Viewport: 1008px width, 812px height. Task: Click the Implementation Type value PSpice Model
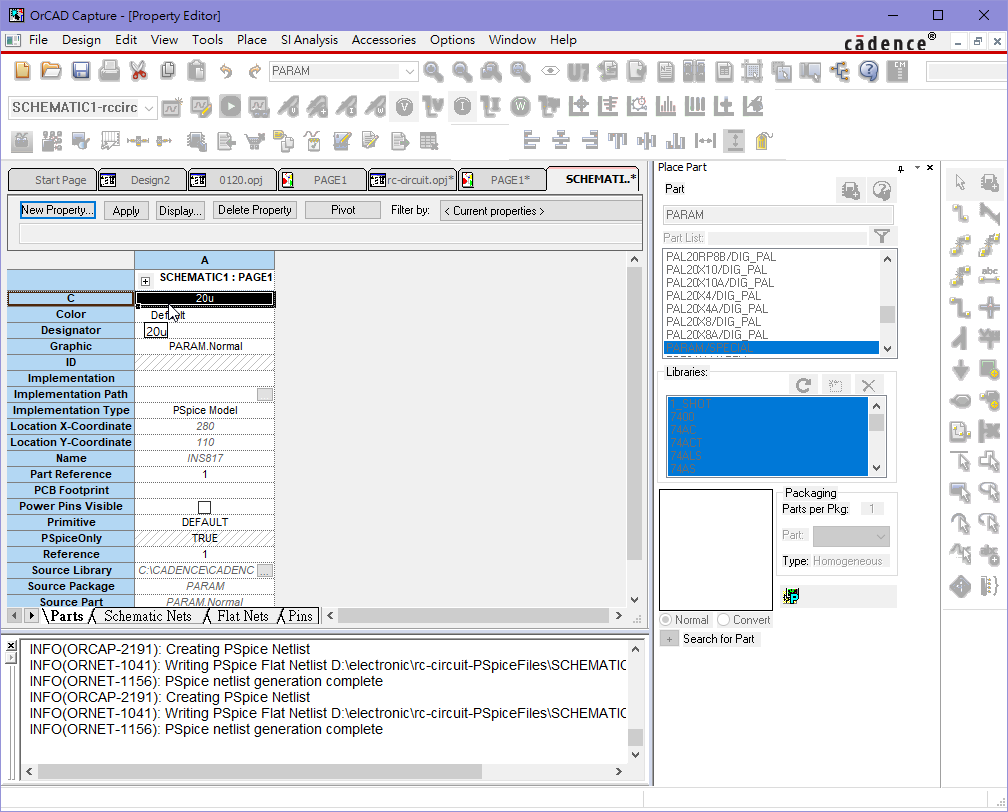tap(205, 410)
